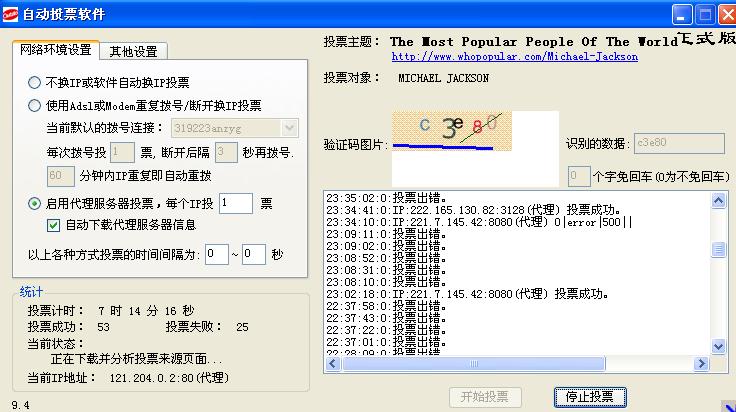Maximize the voting software window
This screenshot has height=412, width=736.
pyautogui.click(x=703, y=14)
